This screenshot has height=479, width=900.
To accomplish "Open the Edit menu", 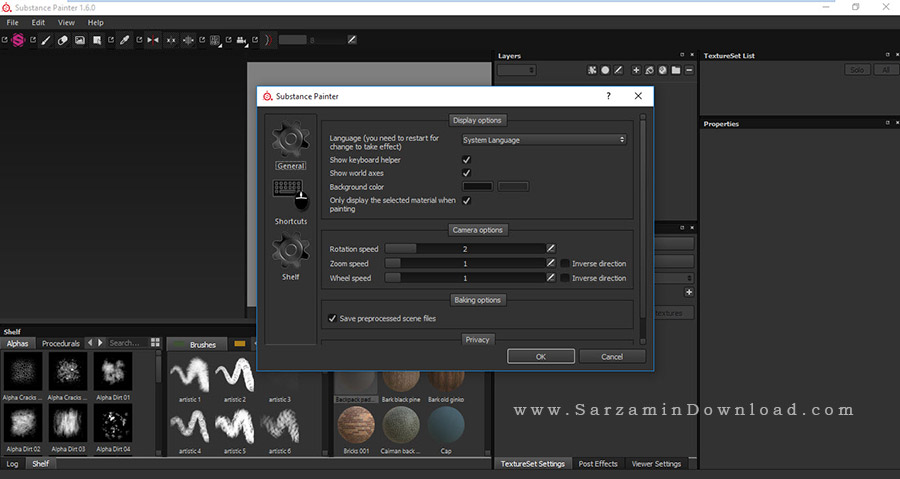I will tap(38, 22).
